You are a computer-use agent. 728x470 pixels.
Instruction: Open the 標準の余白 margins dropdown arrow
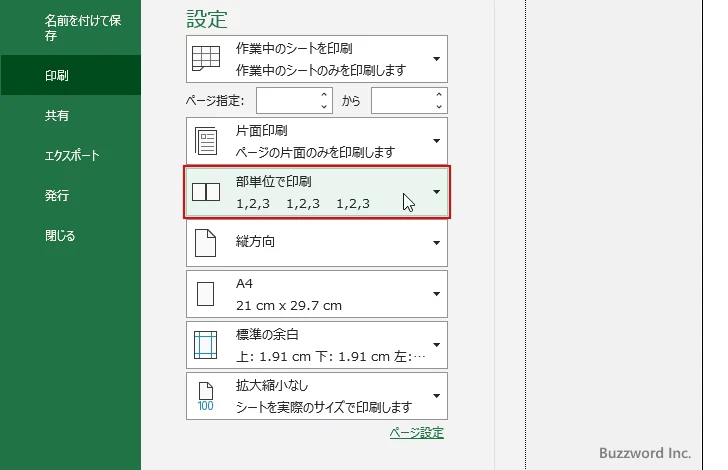(x=436, y=345)
